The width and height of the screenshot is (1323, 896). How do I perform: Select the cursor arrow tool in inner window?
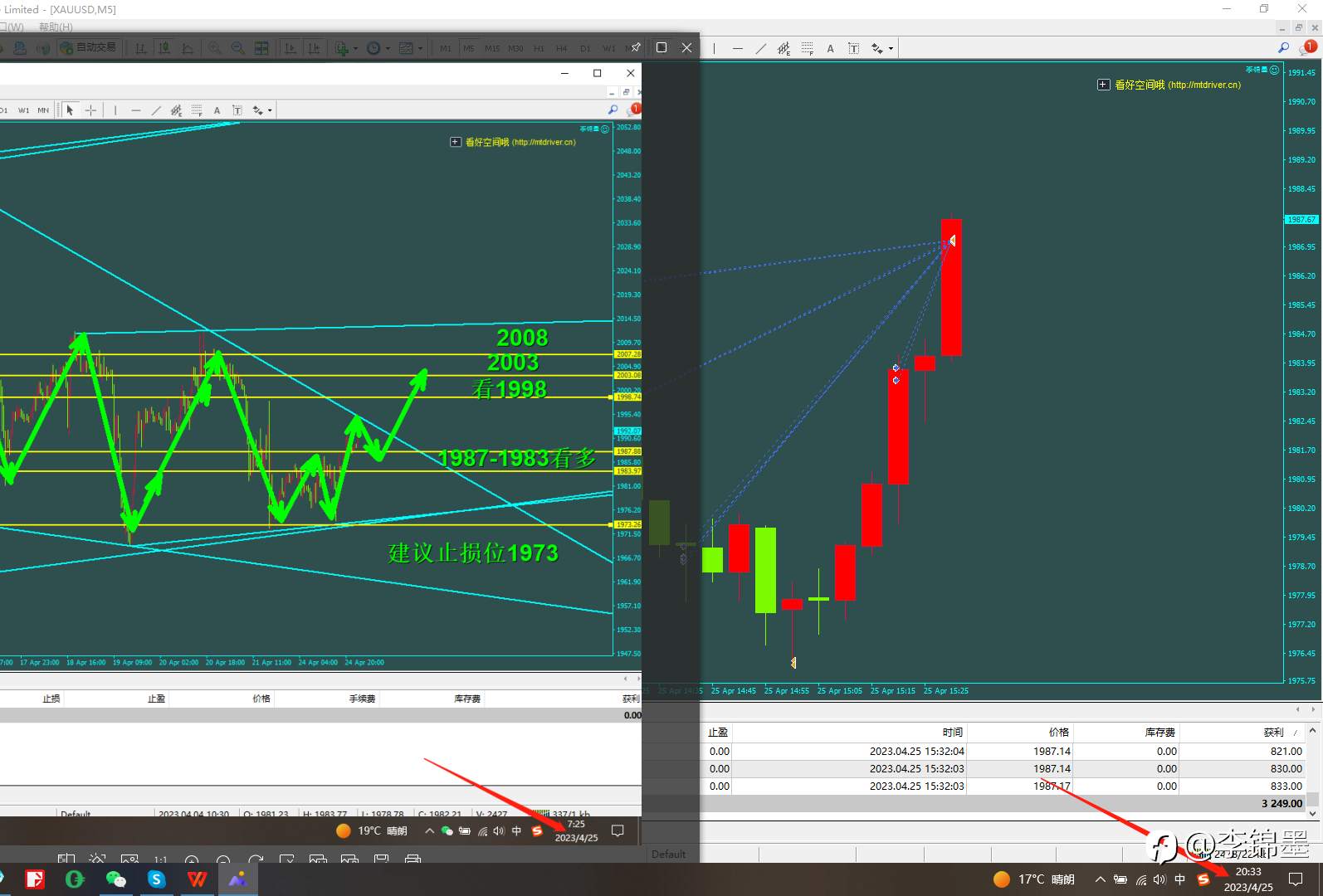[70, 110]
